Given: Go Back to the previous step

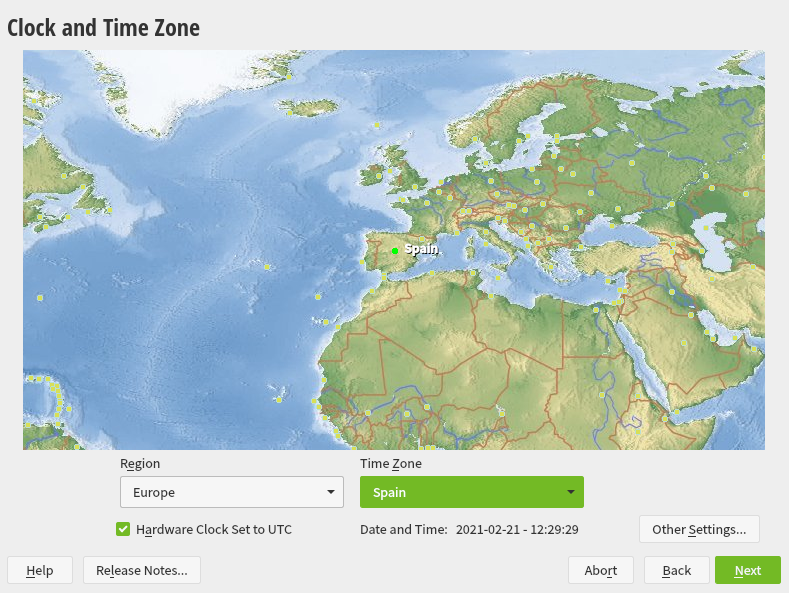Looking at the screenshot, I should (676, 570).
